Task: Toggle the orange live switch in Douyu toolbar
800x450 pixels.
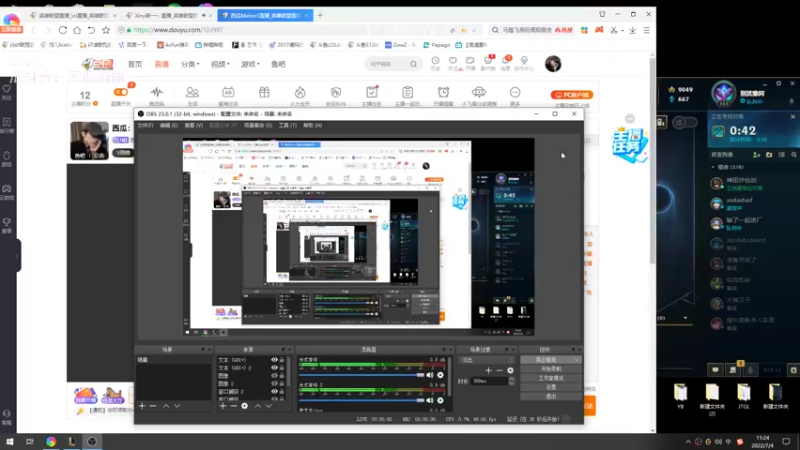Action: point(121,92)
